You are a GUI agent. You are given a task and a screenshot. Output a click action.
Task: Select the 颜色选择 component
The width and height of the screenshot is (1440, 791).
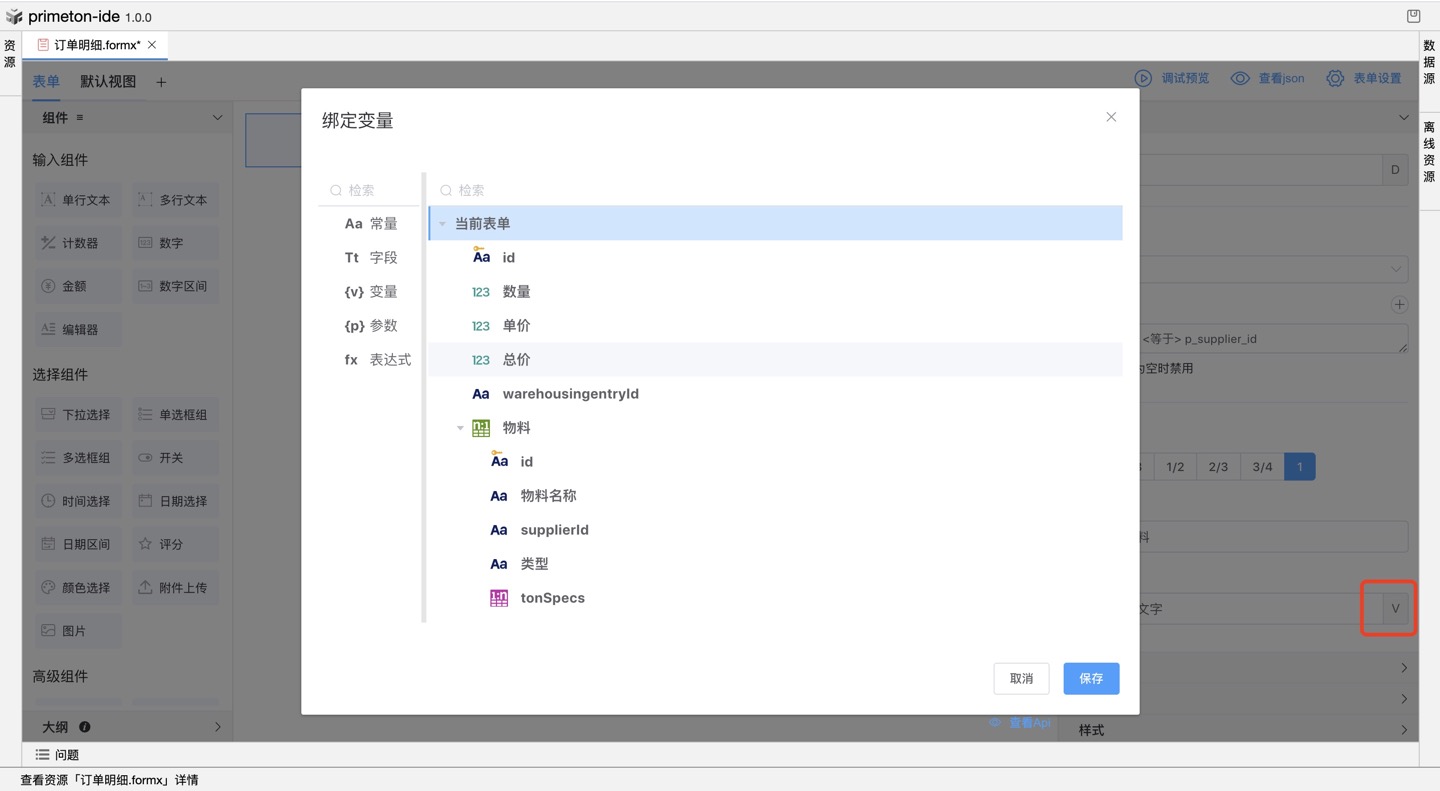[77, 587]
